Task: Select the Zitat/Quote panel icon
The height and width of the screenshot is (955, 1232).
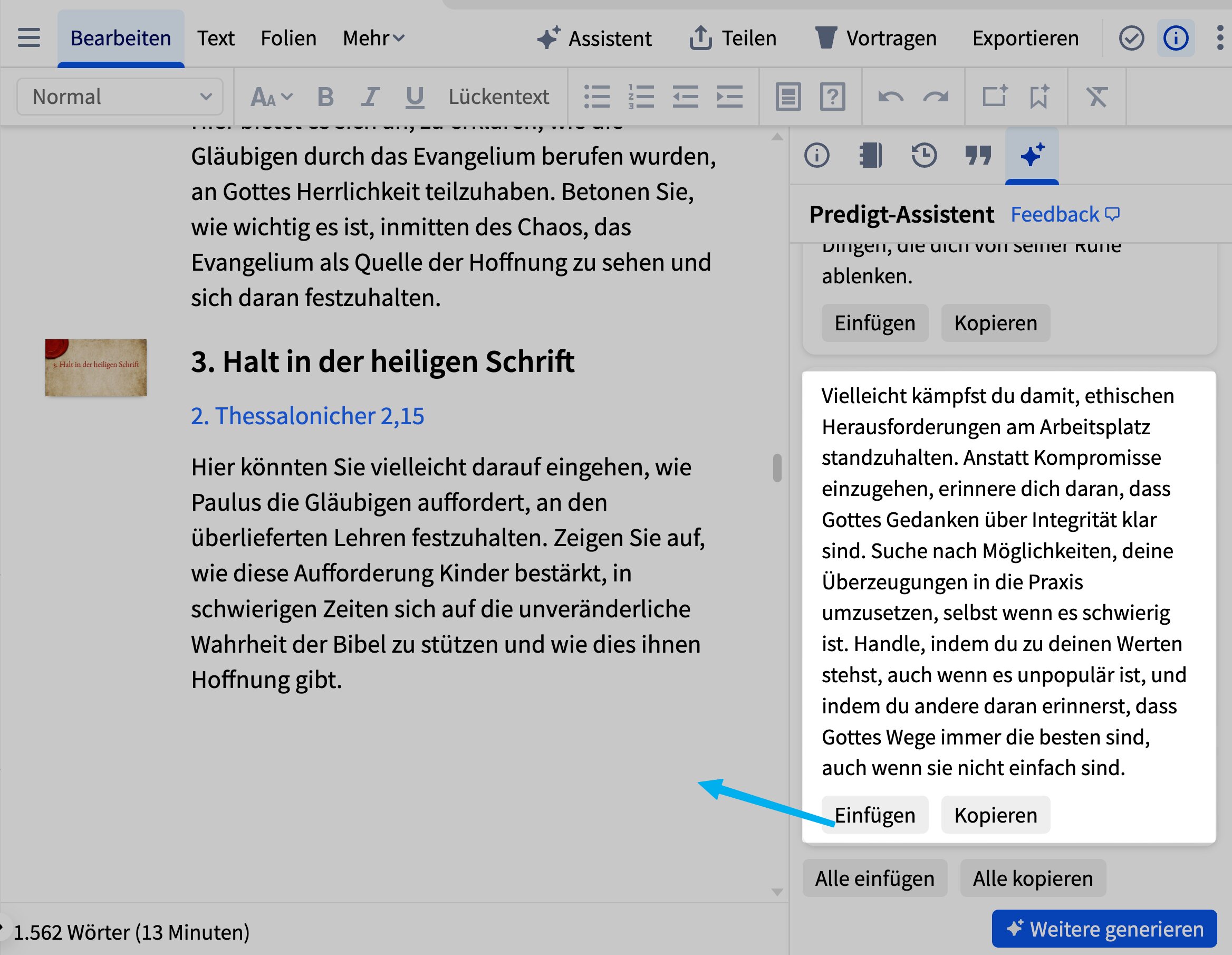Action: pyautogui.click(x=977, y=155)
